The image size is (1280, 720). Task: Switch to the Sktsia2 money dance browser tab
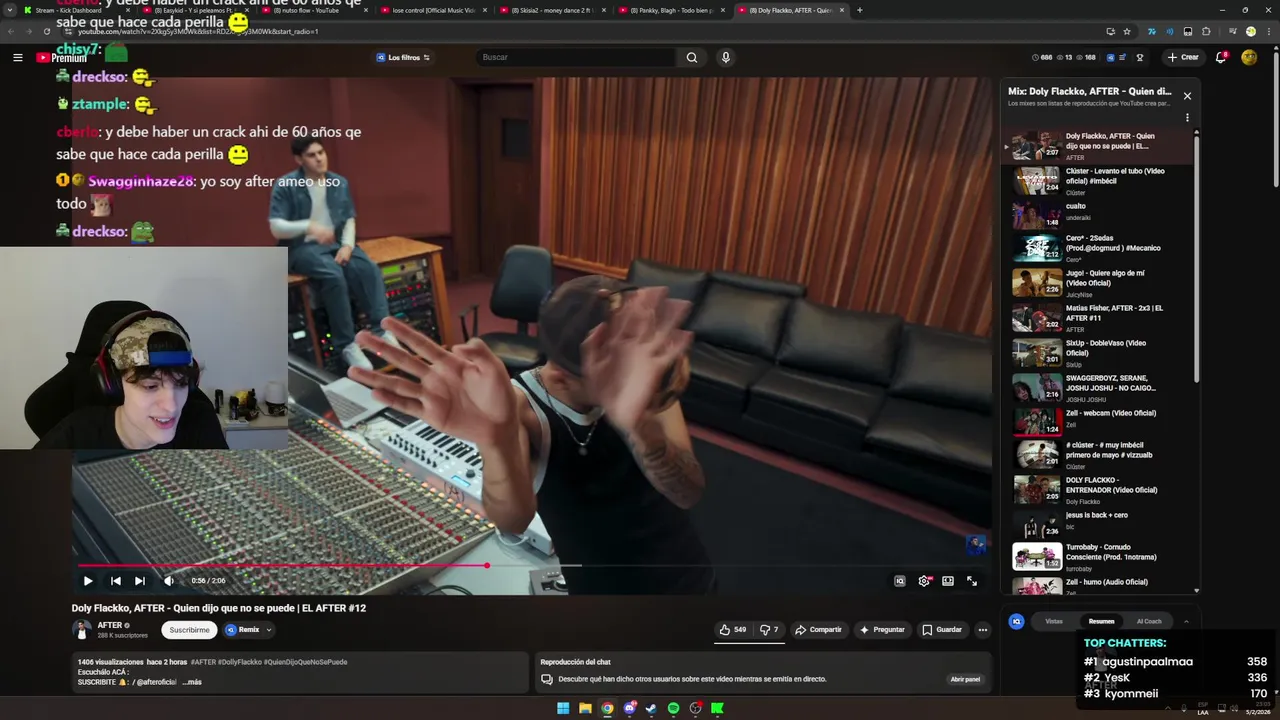(x=551, y=10)
